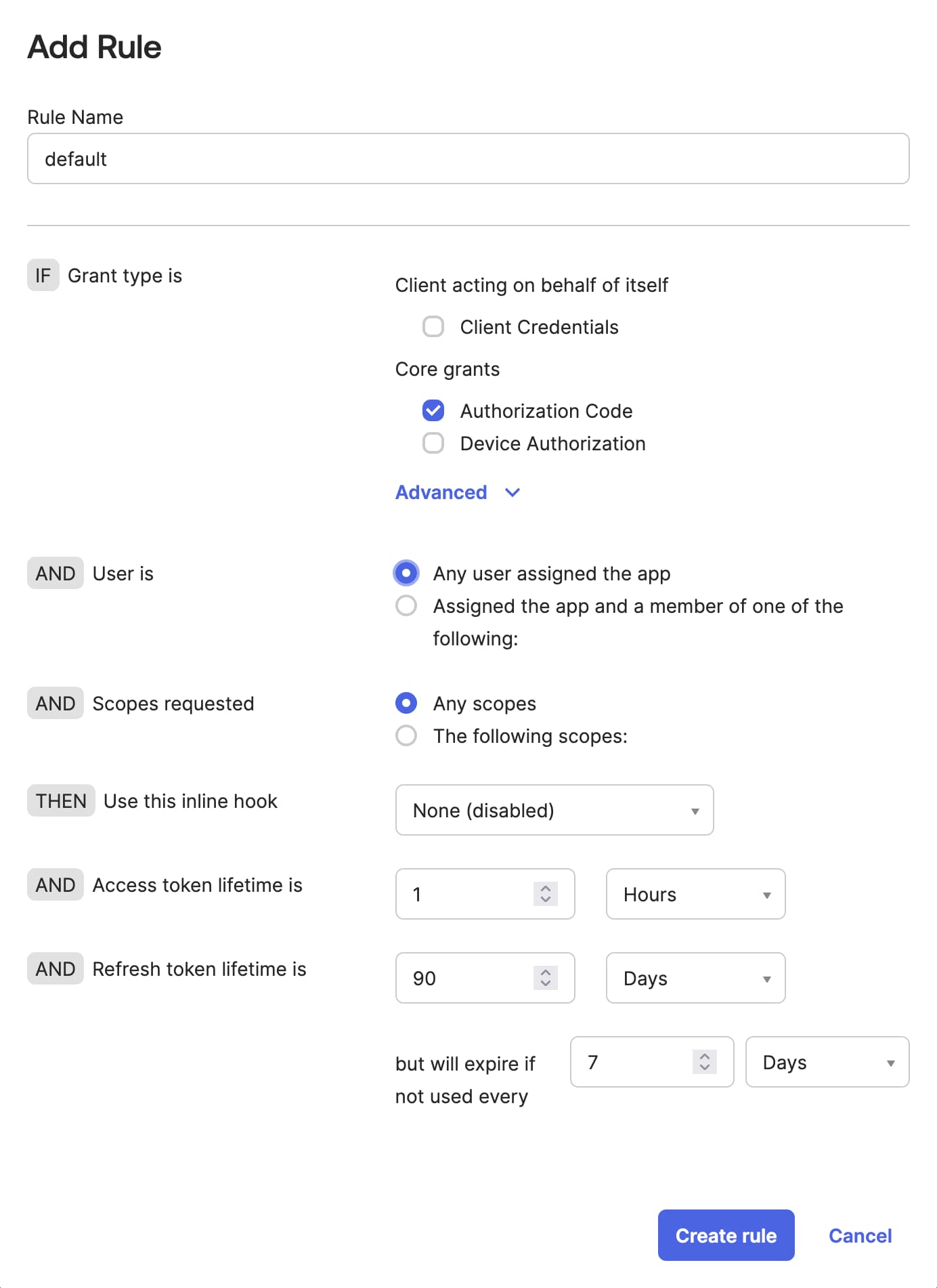Choose 'Assigned the app and a member' option

[406, 605]
